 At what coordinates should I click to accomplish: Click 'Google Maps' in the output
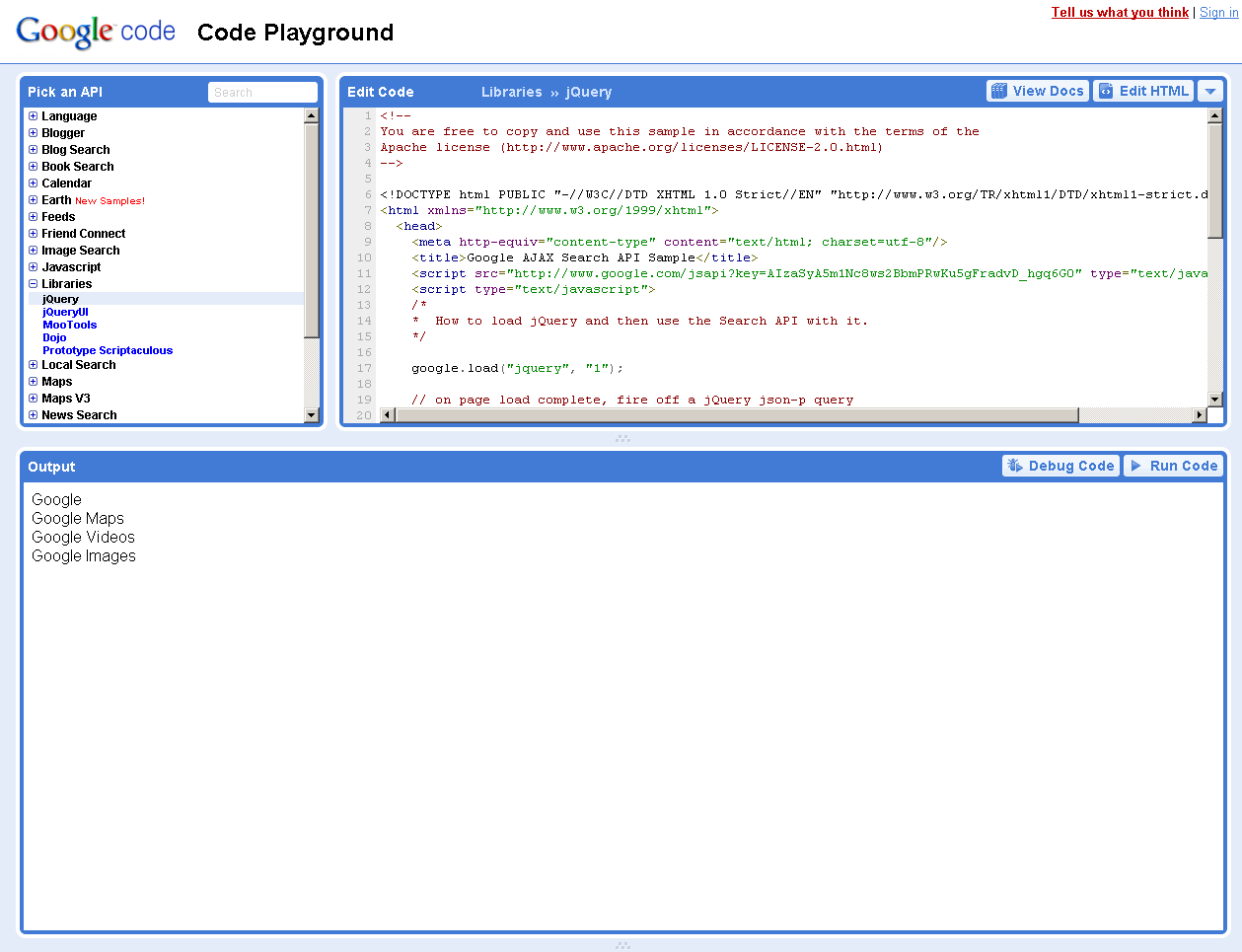pyautogui.click(x=78, y=518)
